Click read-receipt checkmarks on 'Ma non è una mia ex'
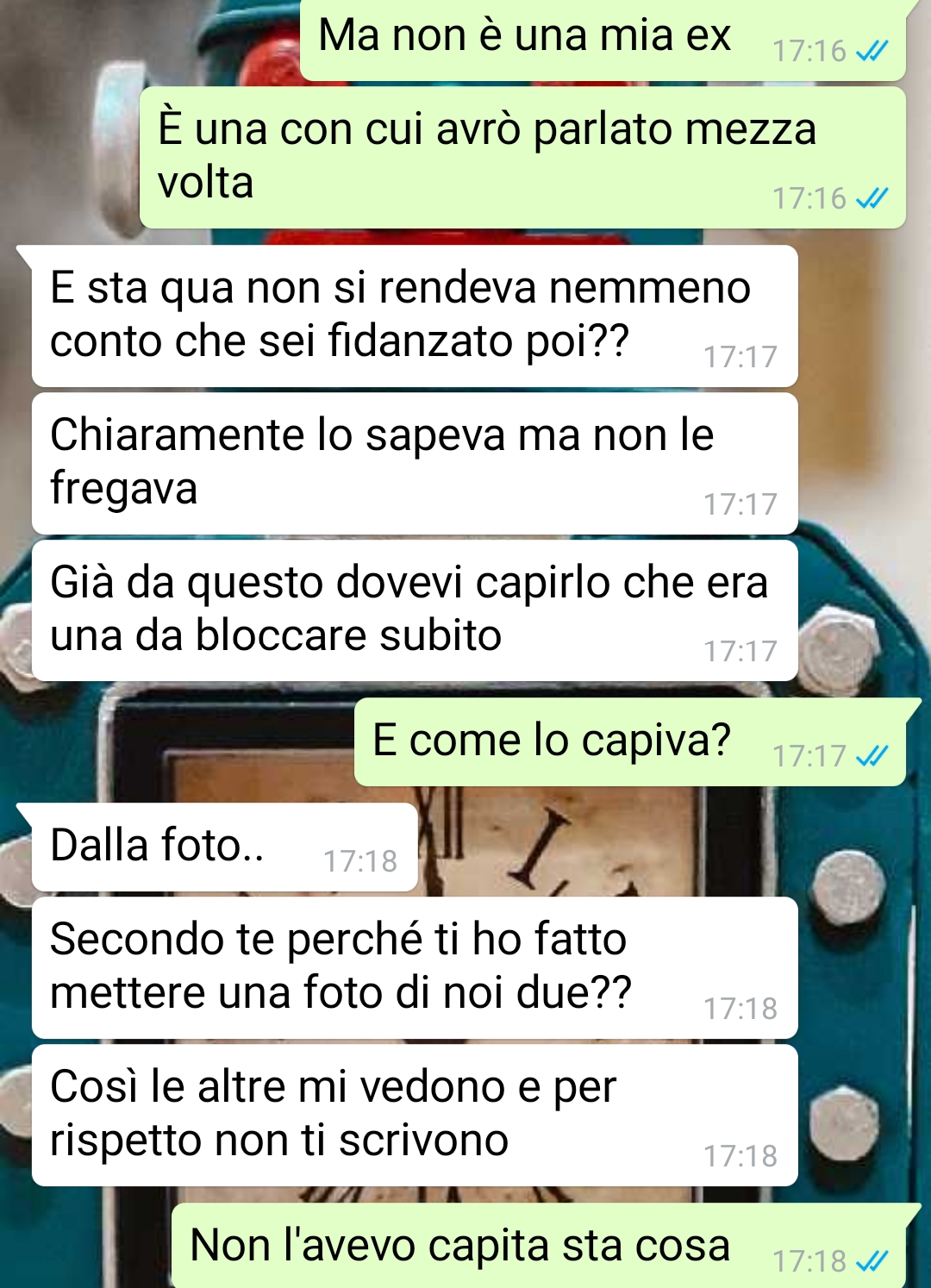The image size is (931, 1288). (872, 52)
